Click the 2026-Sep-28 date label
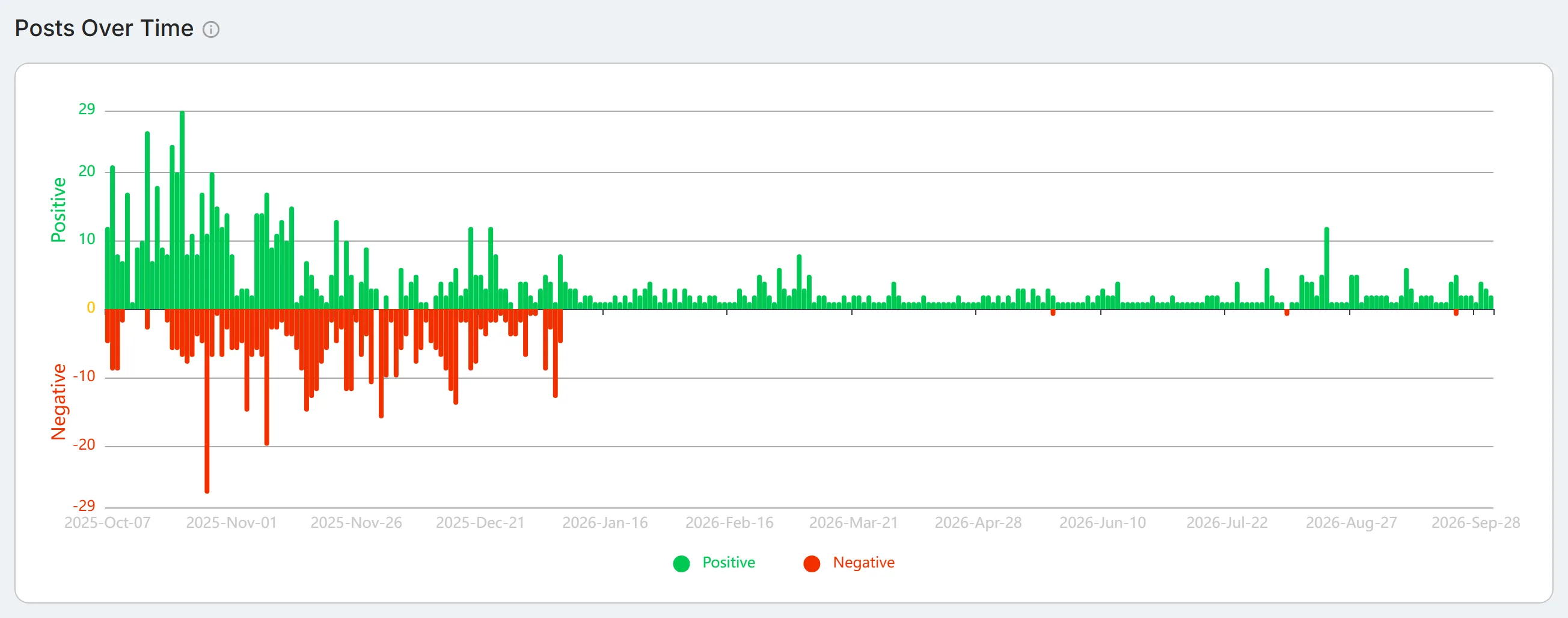Screen dimensions: 1568x618 click(x=1475, y=523)
